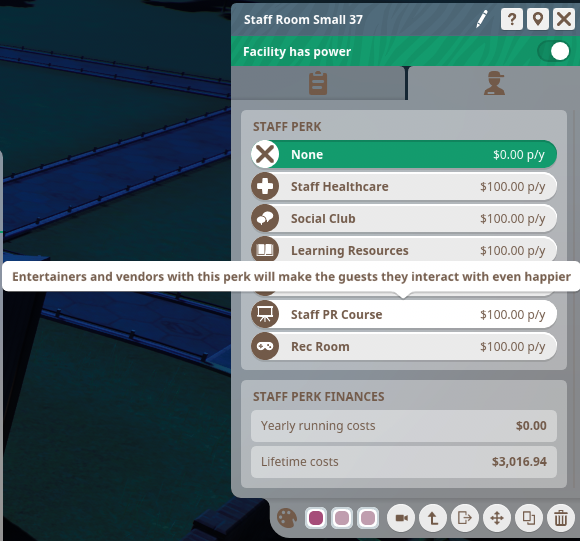Toggle the facility power switch
The width and height of the screenshot is (580, 541).
click(554, 51)
